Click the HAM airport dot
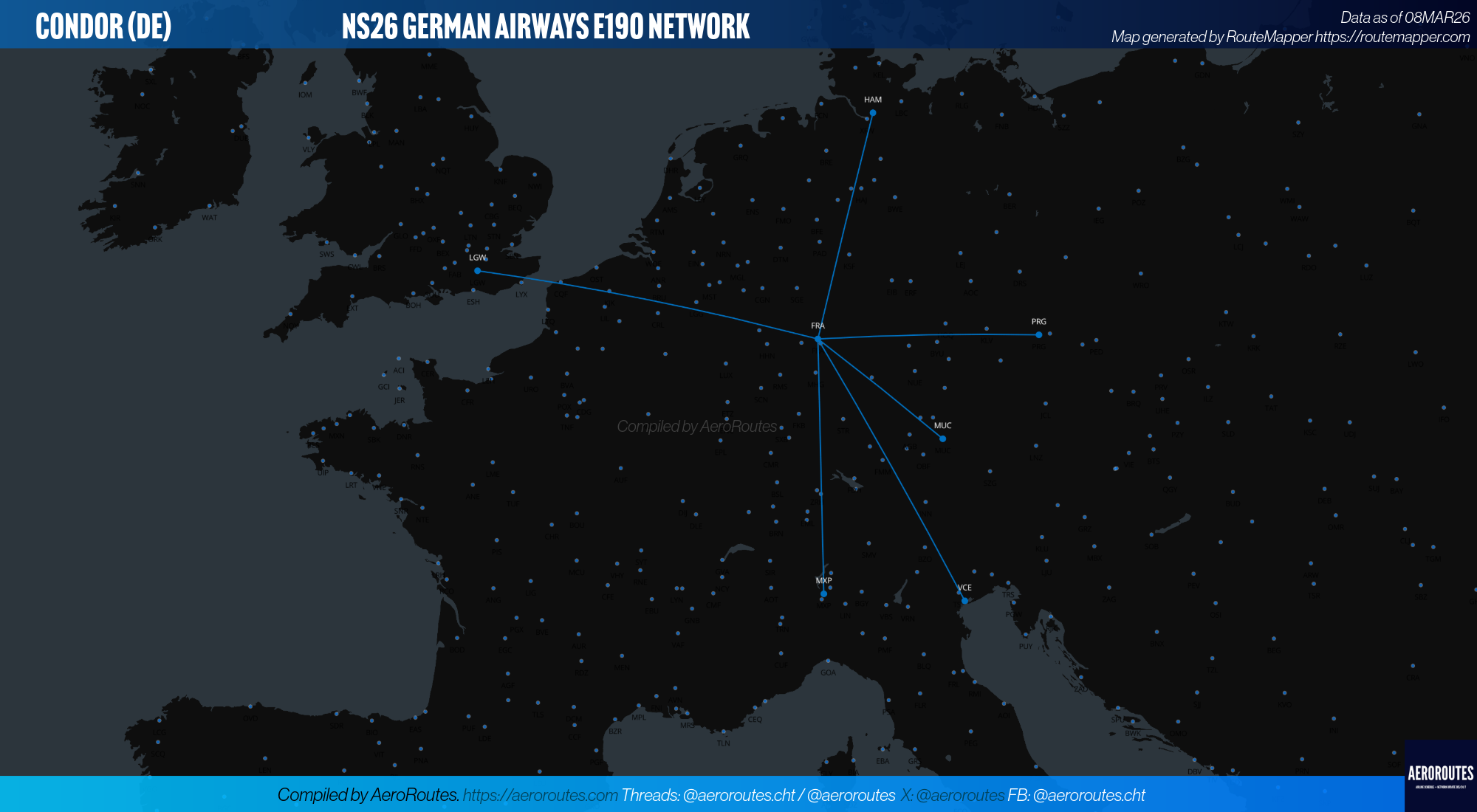This screenshot has height=812, width=1477. click(872, 113)
